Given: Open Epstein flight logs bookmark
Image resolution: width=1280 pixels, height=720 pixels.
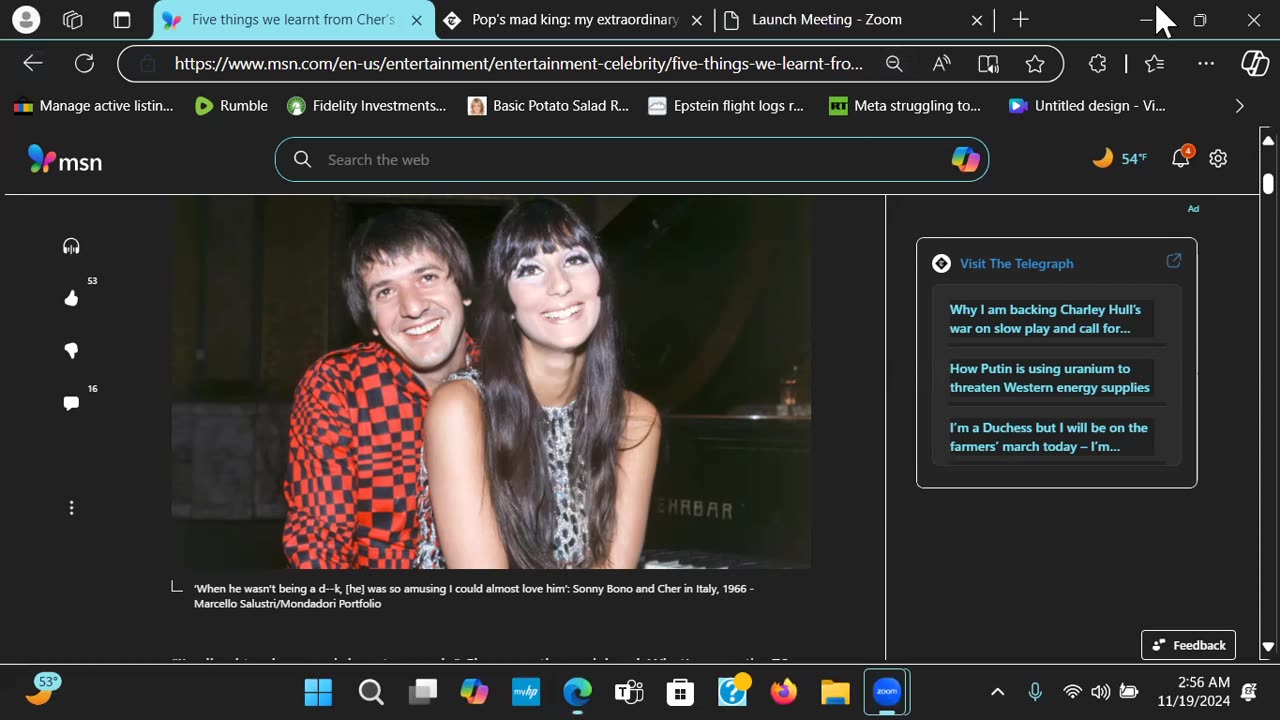Looking at the screenshot, I should click(726, 105).
